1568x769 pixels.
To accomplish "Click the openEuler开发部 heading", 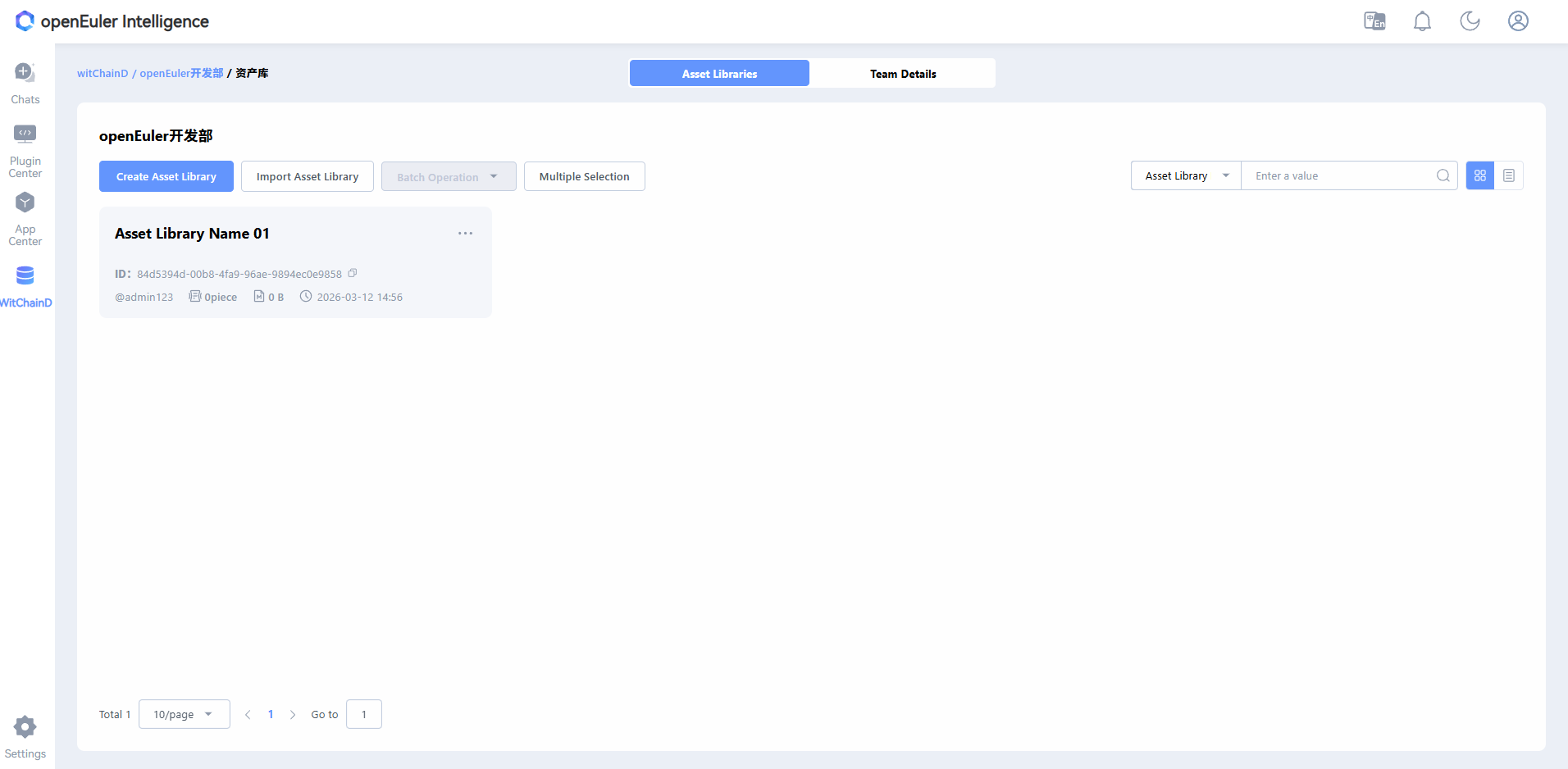I will tap(156, 136).
